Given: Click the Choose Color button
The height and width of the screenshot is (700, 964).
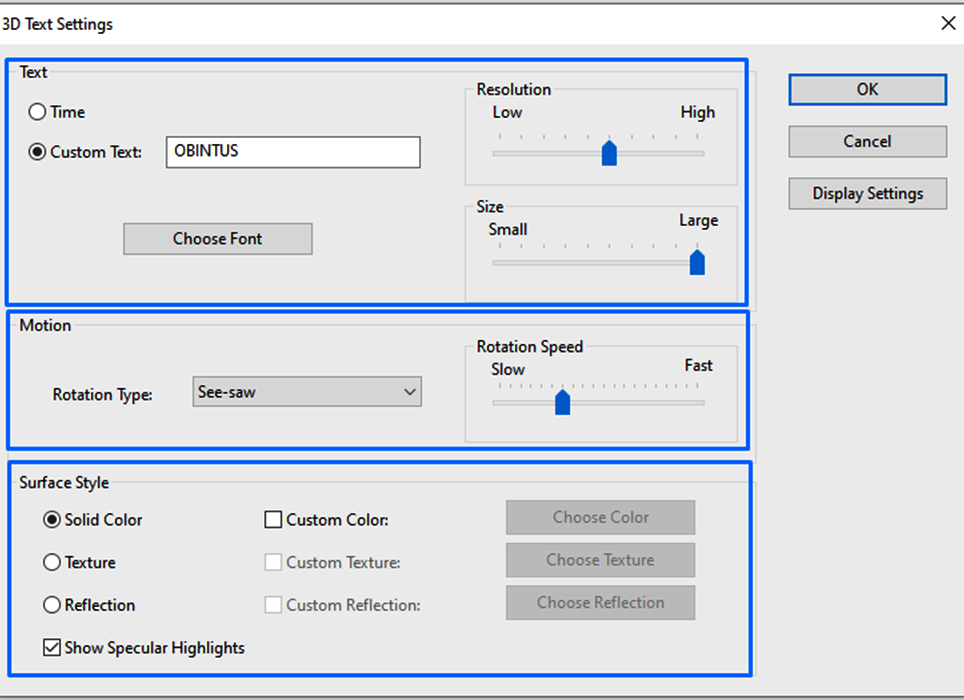Looking at the screenshot, I should pyautogui.click(x=599, y=517).
